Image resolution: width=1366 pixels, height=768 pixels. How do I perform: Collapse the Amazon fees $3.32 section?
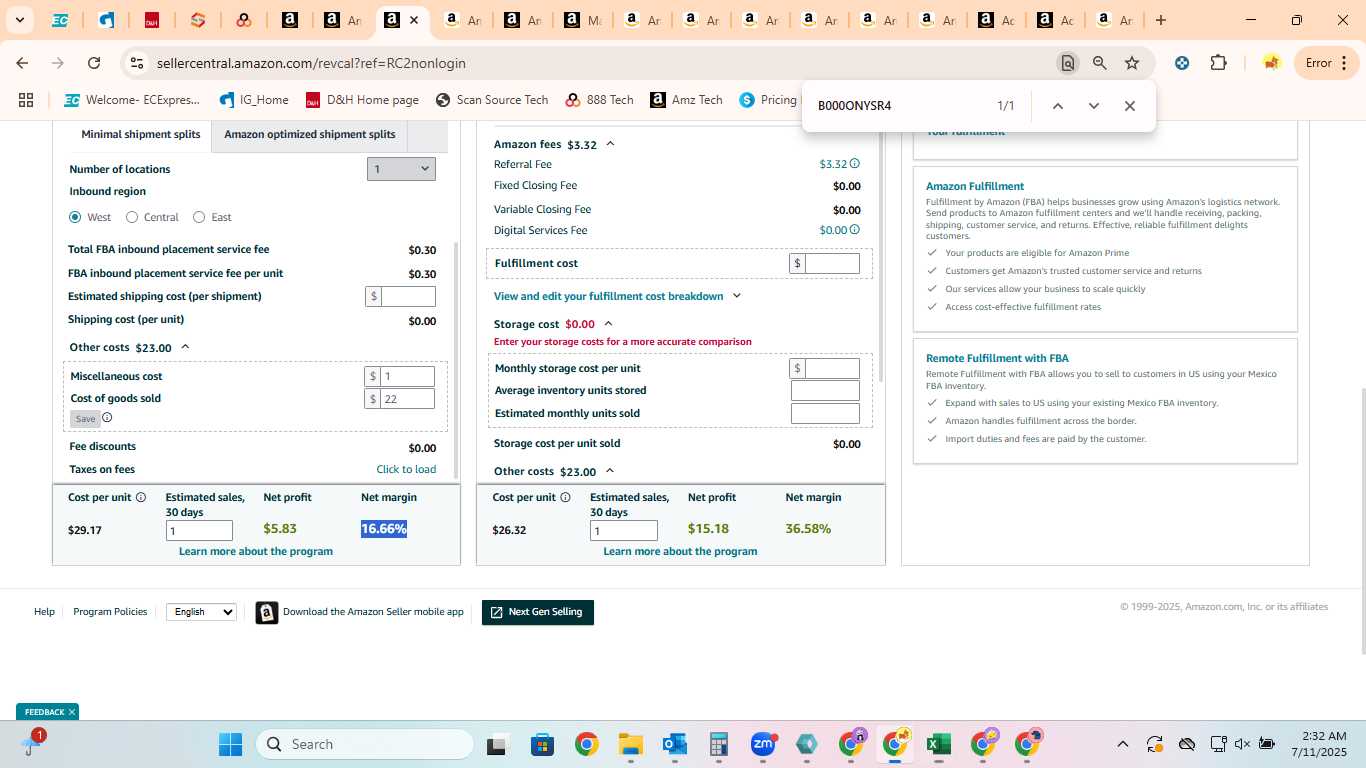(610, 144)
